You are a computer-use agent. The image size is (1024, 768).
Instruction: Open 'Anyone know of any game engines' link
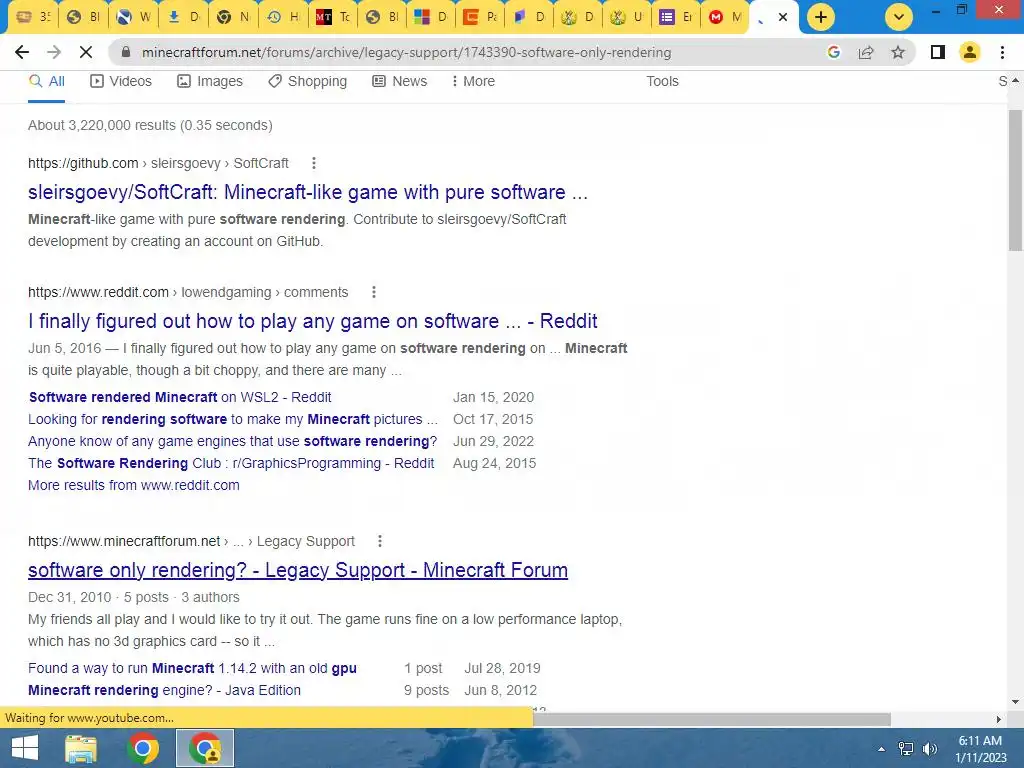coord(232,441)
